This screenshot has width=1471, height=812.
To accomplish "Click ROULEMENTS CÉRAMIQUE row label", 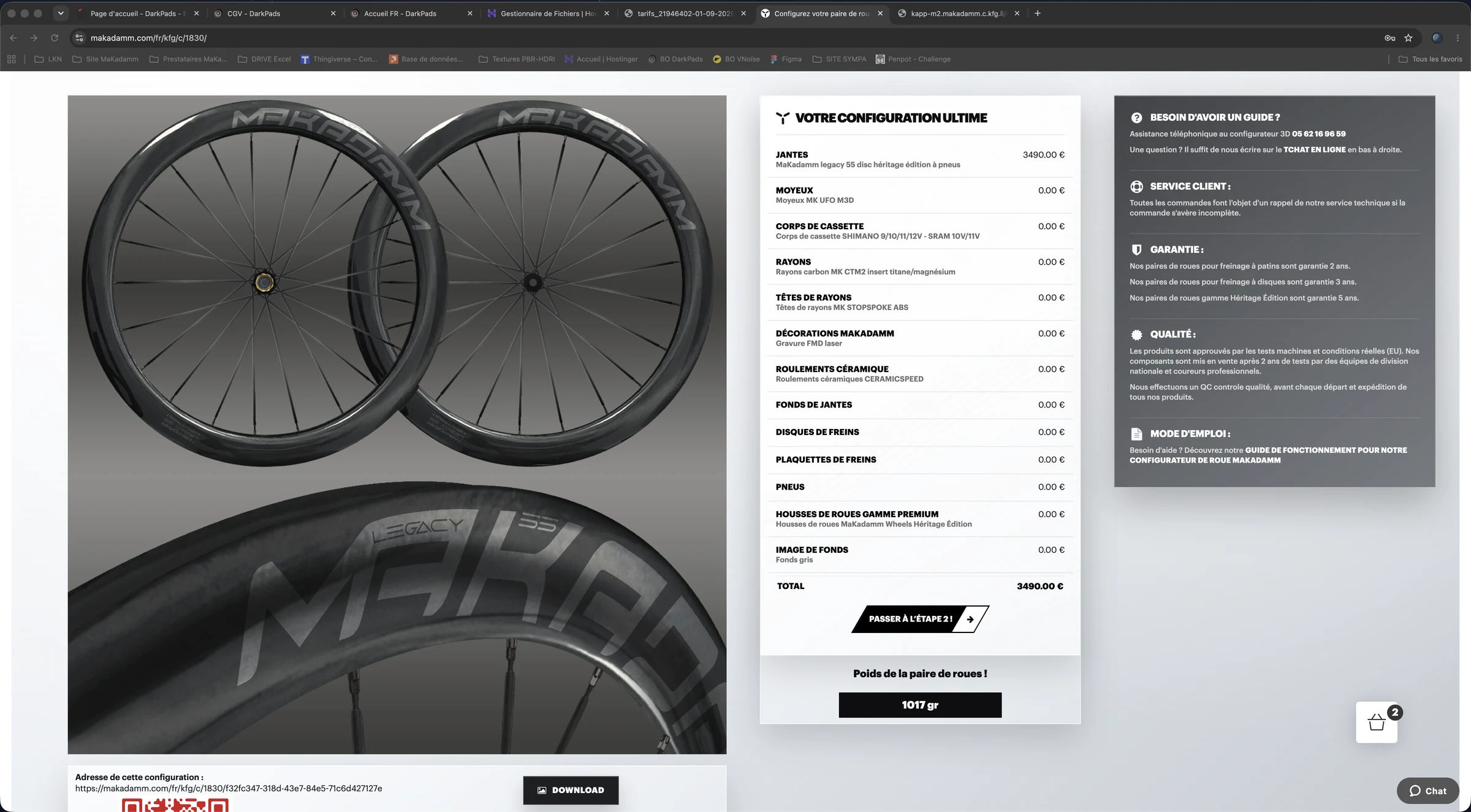I will tap(832, 369).
